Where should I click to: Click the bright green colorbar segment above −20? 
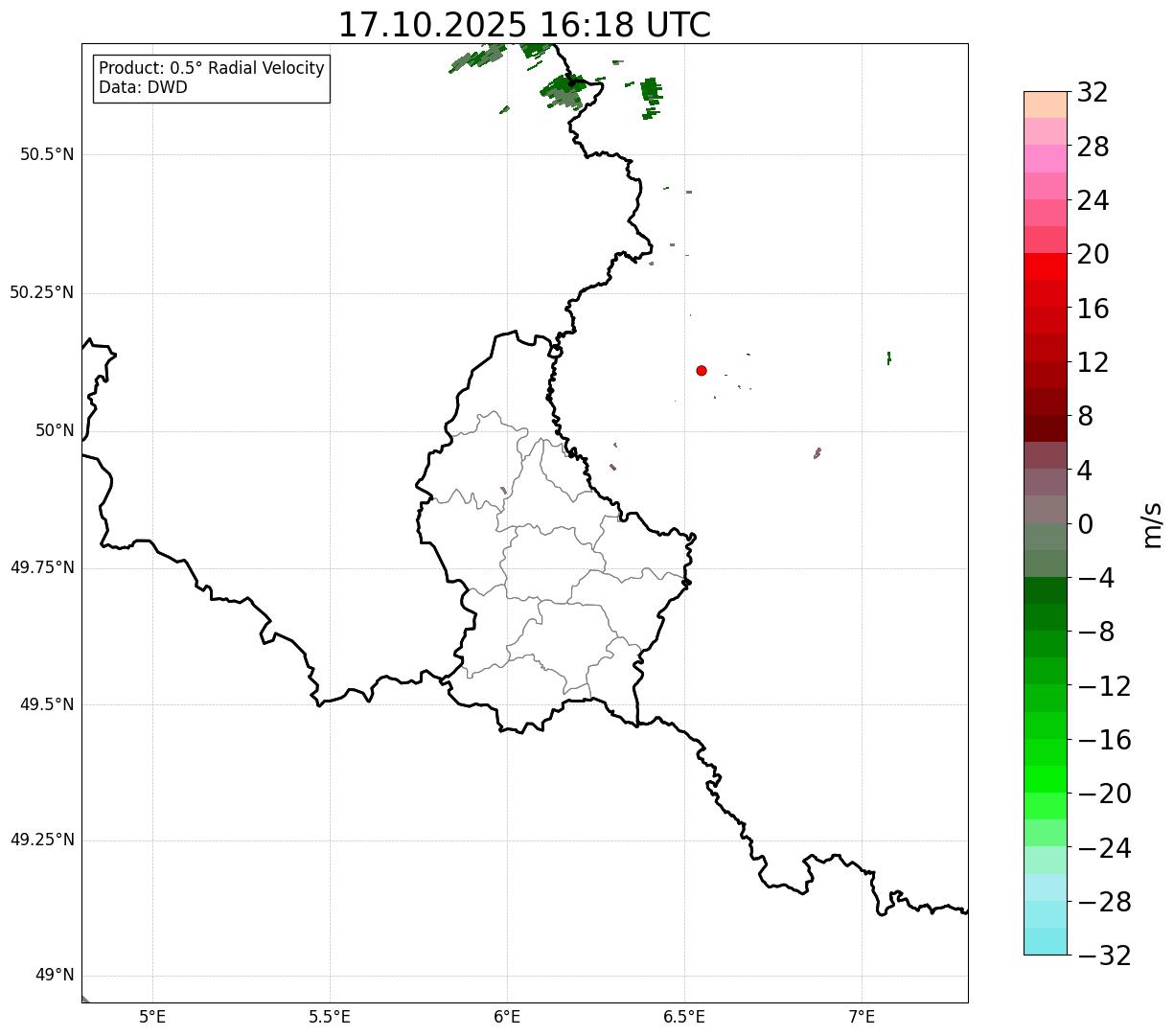[1046, 779]
